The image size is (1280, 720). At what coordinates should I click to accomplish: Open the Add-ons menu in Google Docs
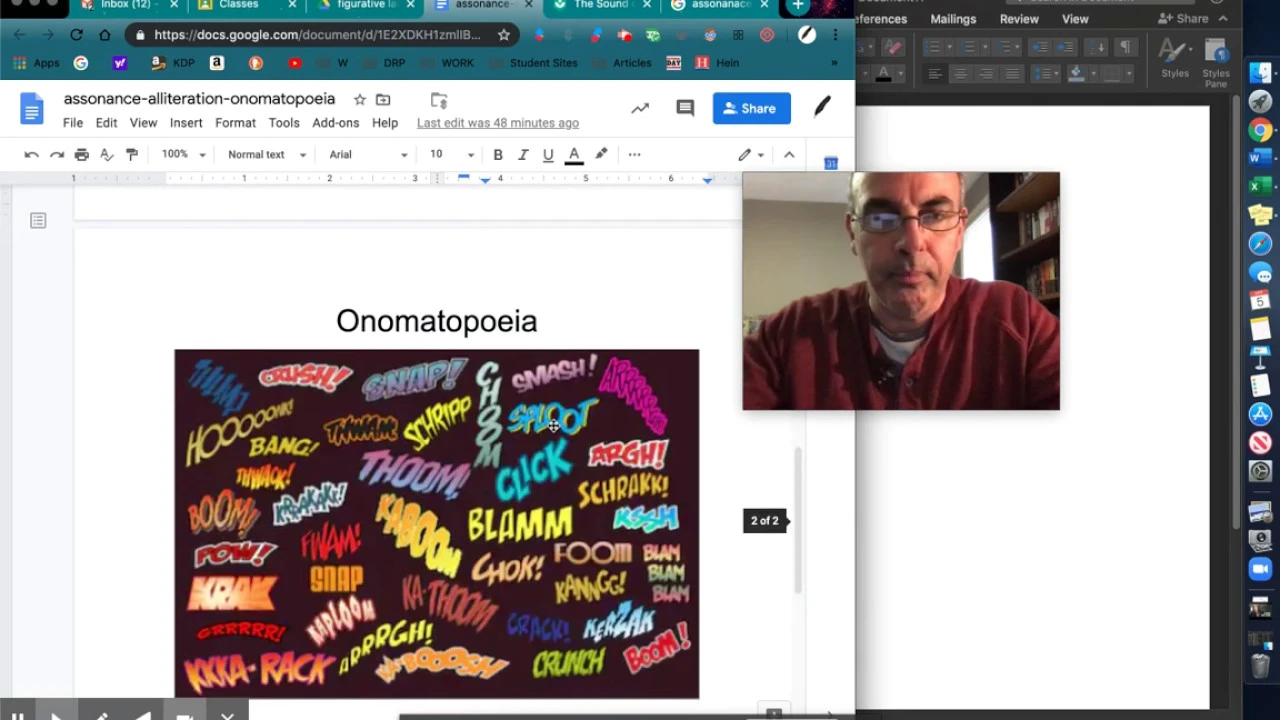click(335, 123)
